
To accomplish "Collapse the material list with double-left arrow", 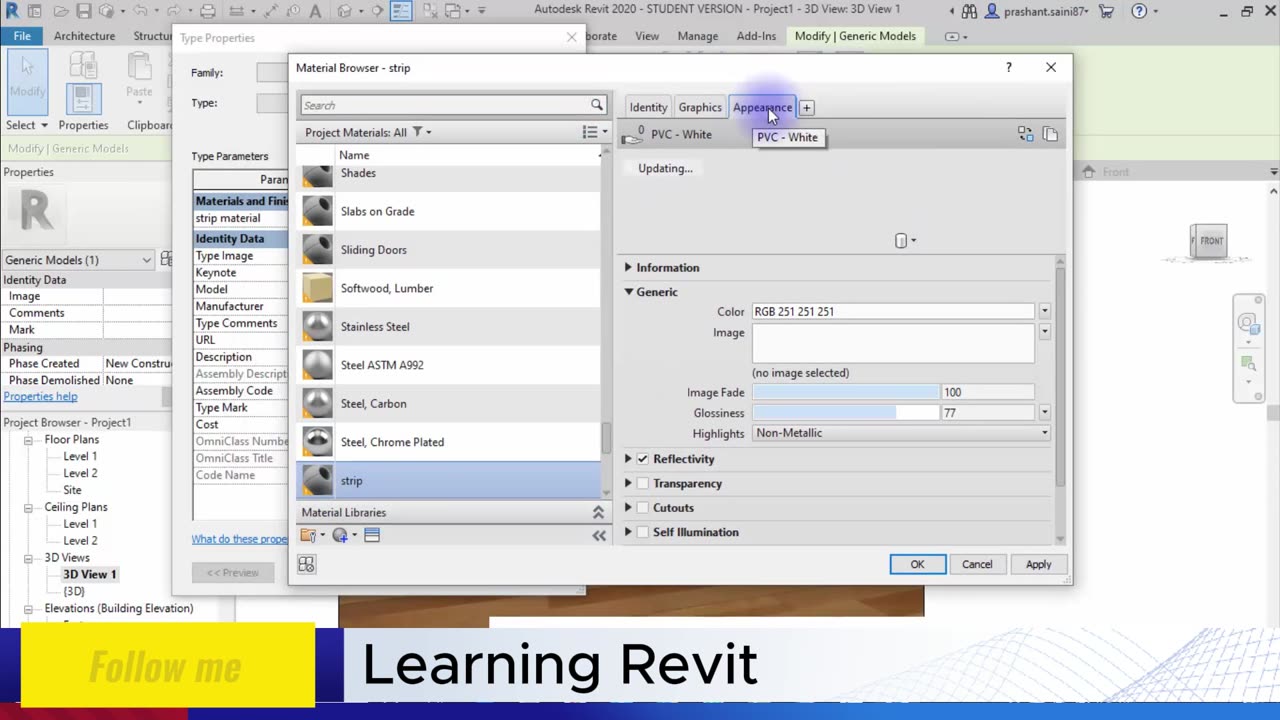I will click(x=599, y=536).
